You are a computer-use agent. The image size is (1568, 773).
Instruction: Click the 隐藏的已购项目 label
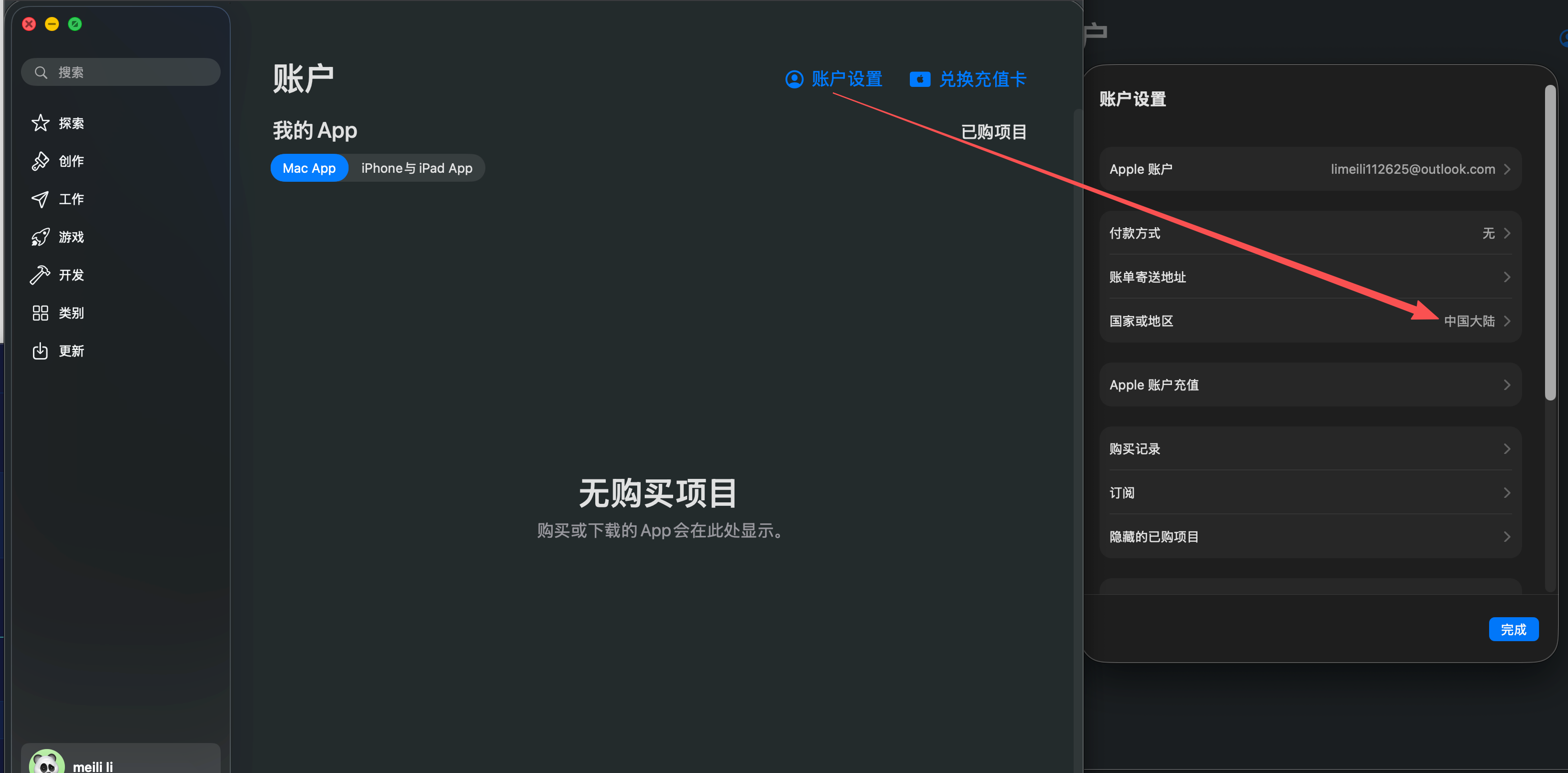pyautogui.click(x=1154, y=536)
